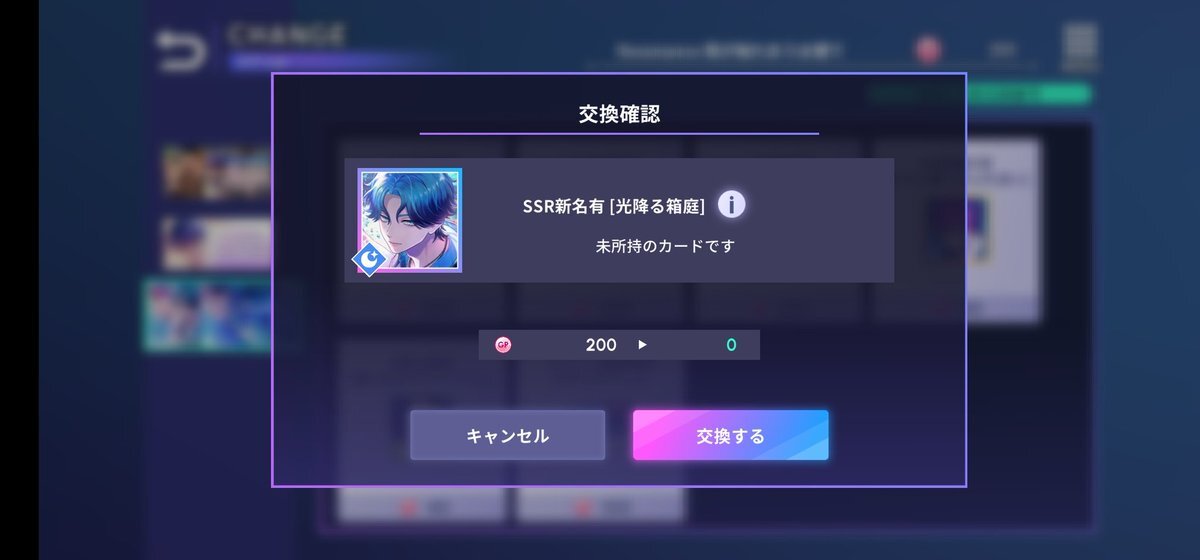Tap the 交換確認 dialog title
The image size is (1200, 560).
(x=619, y=114)
